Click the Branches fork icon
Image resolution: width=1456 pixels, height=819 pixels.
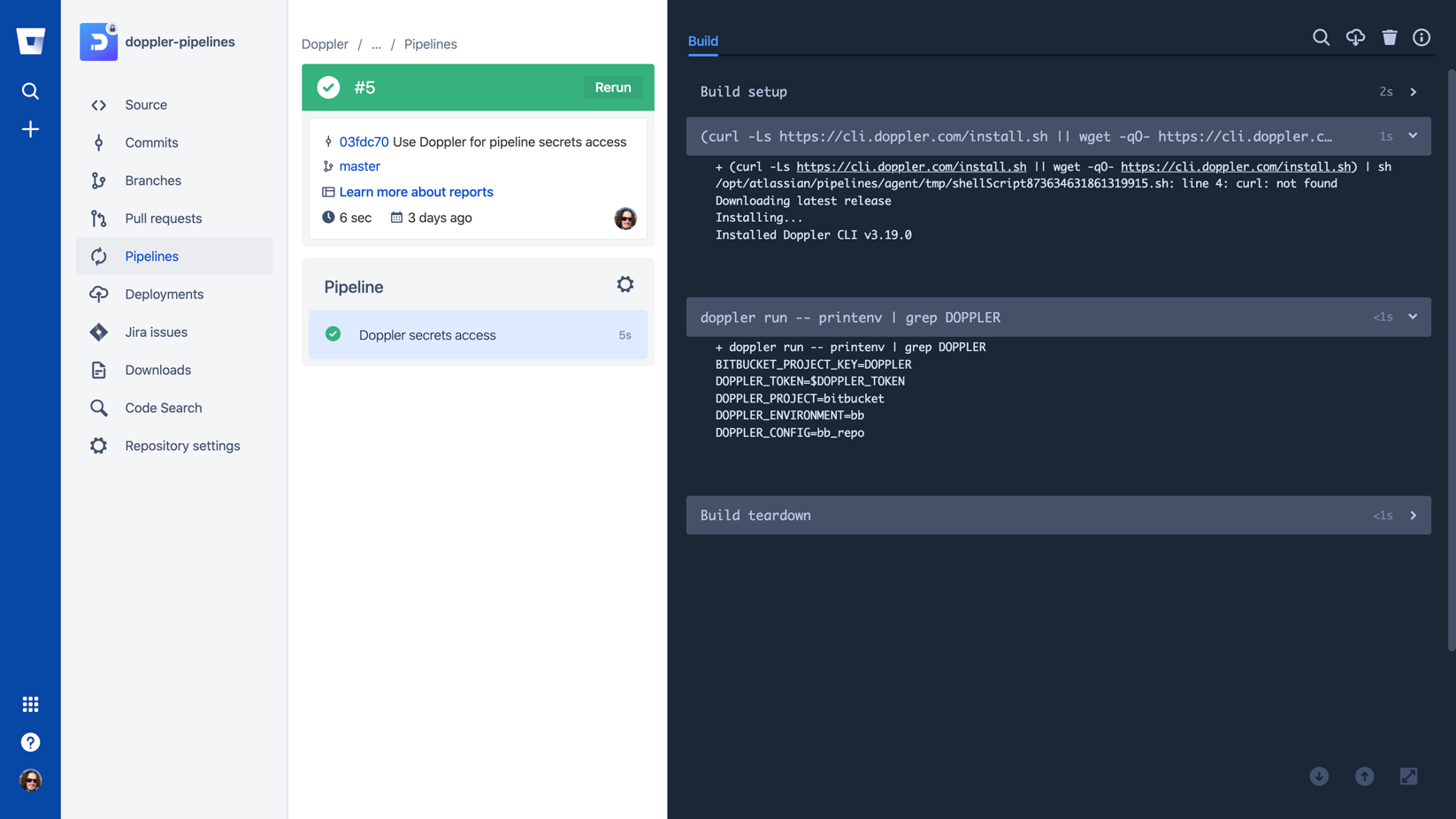(98, 180)
